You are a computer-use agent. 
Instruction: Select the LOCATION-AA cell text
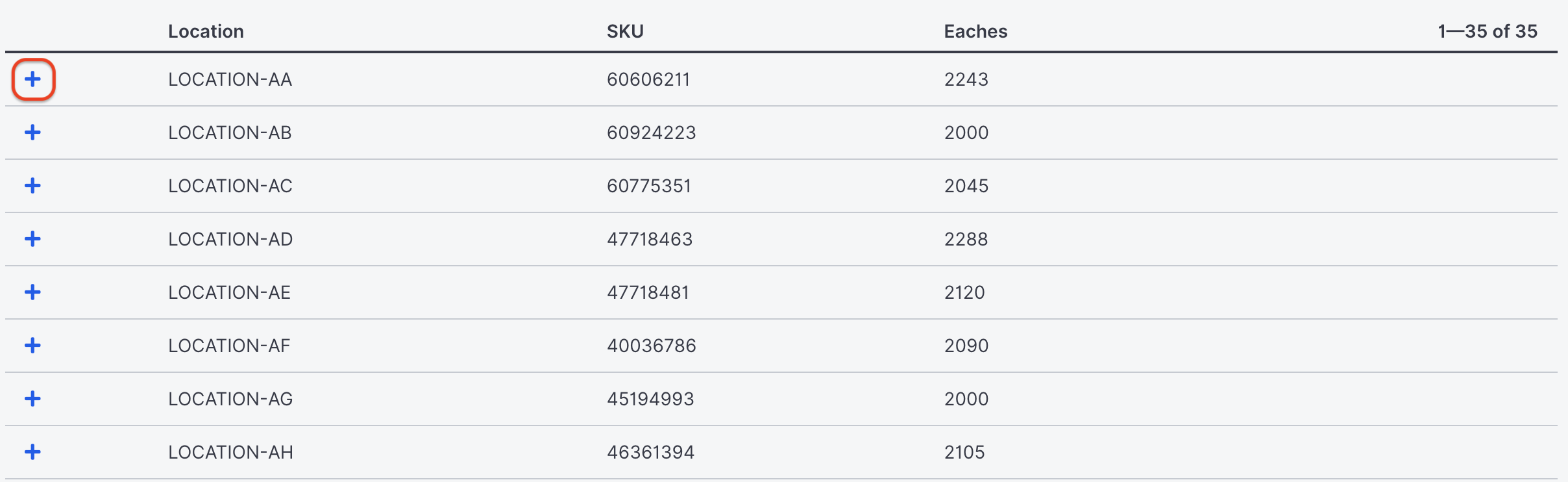(x=230, y=79)
